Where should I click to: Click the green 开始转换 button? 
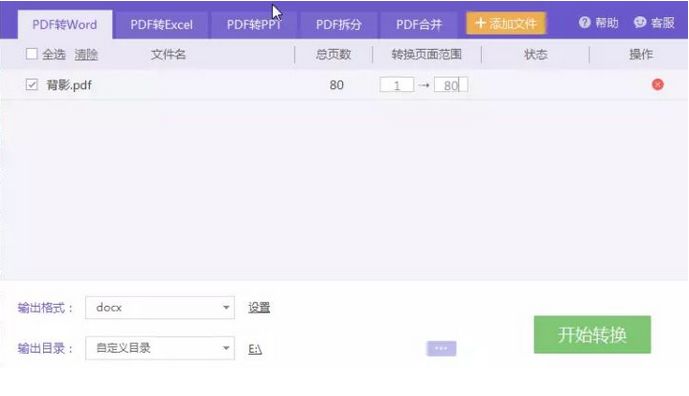tap(592, 334)
